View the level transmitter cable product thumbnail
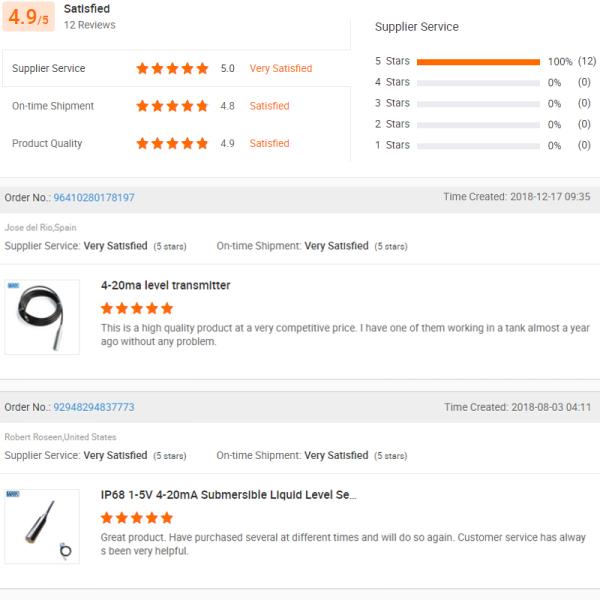Image resolution: width=600 pixels, height=600 pixels. 42,317
